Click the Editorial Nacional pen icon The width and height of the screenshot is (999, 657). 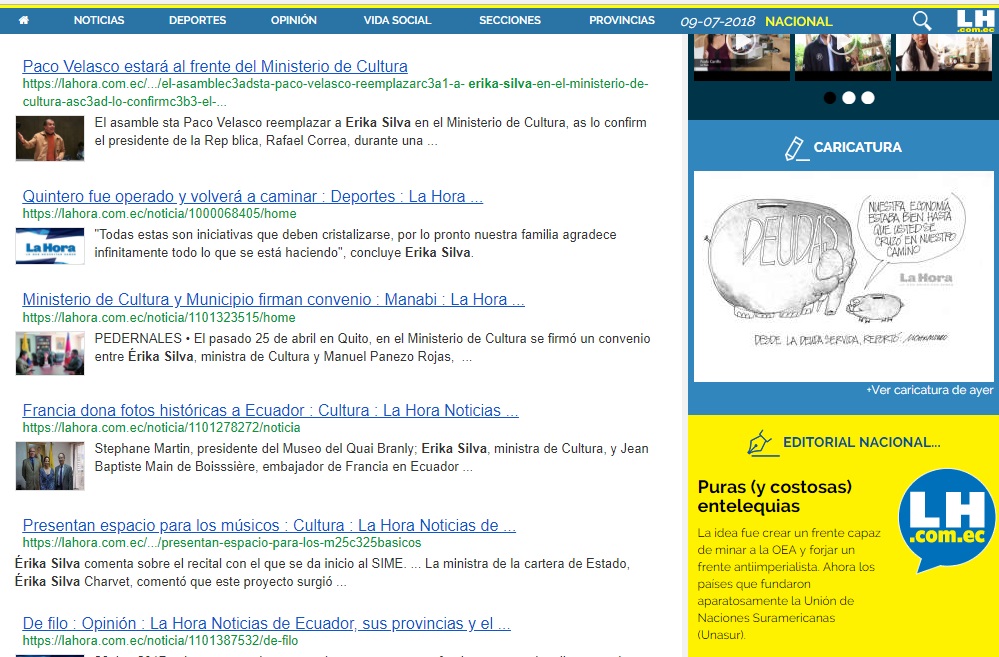coord(762,442)
